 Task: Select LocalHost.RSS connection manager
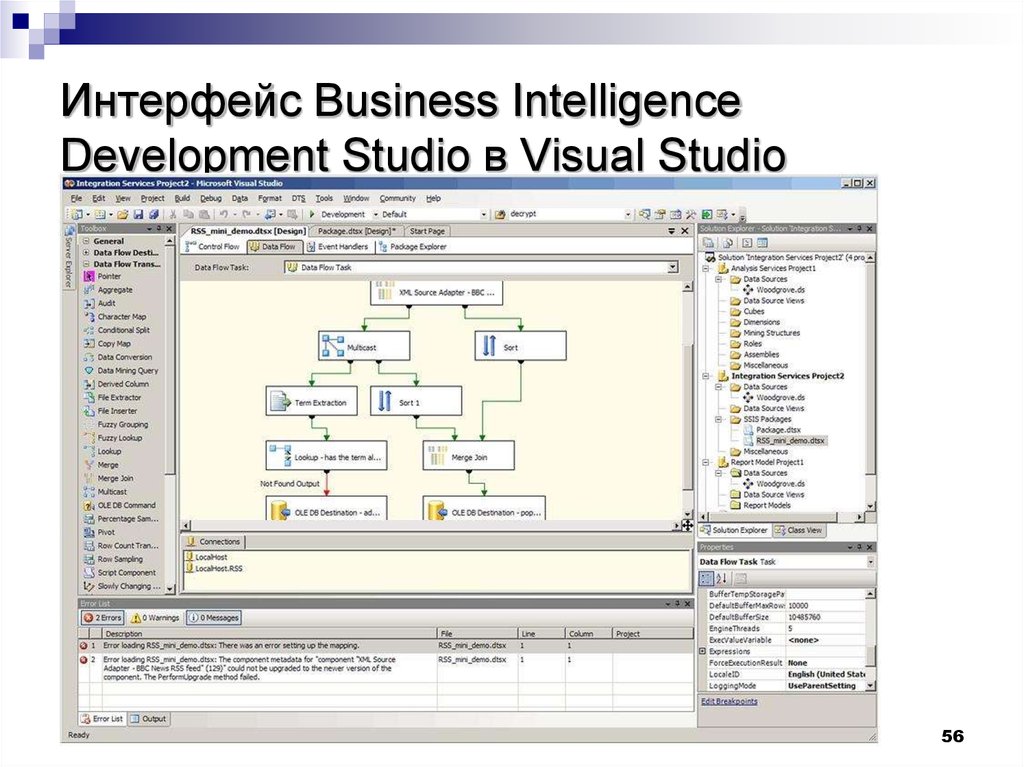point(218,568)
